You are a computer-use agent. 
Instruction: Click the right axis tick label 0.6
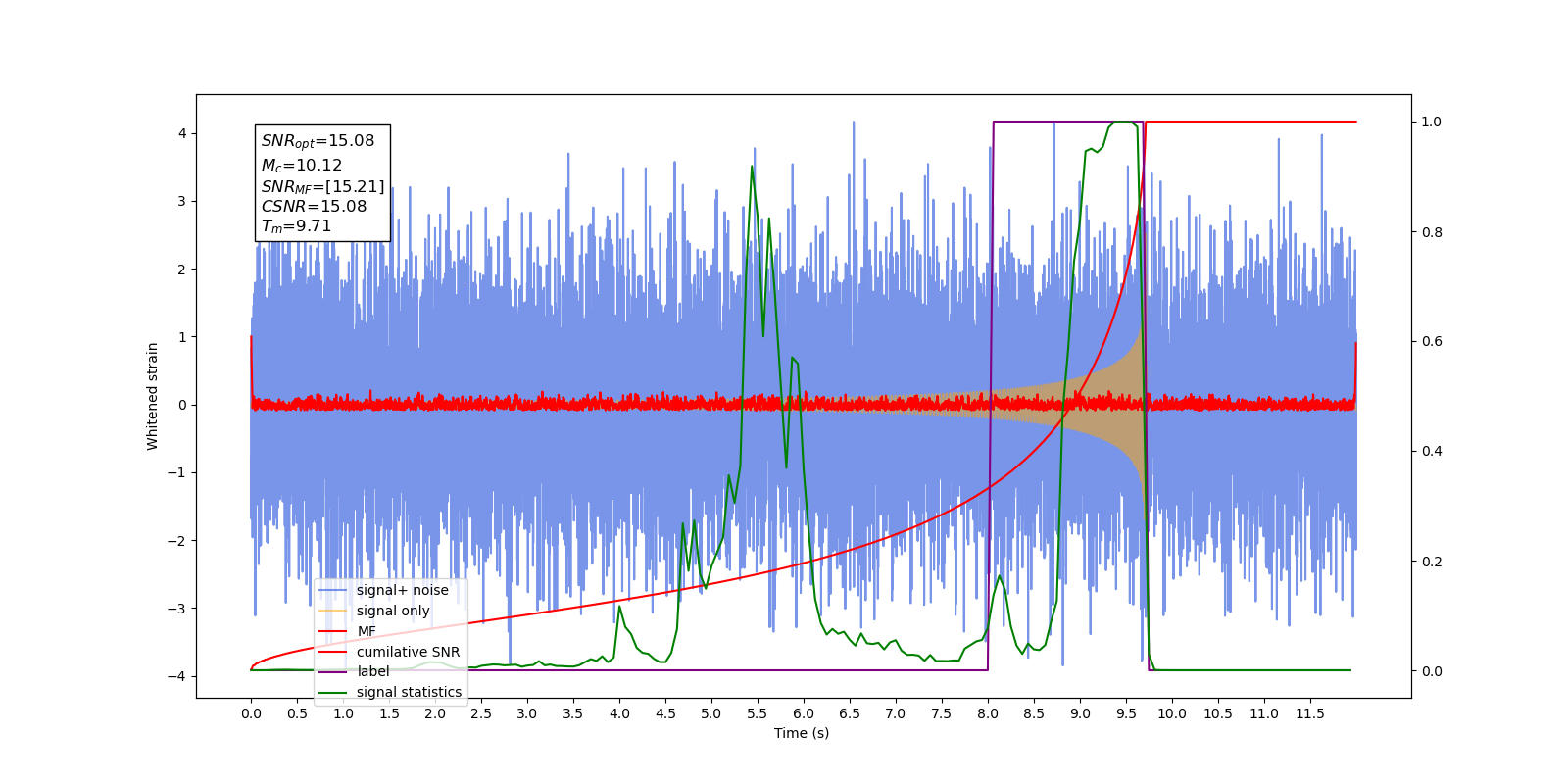click(x=1432, y=341)
